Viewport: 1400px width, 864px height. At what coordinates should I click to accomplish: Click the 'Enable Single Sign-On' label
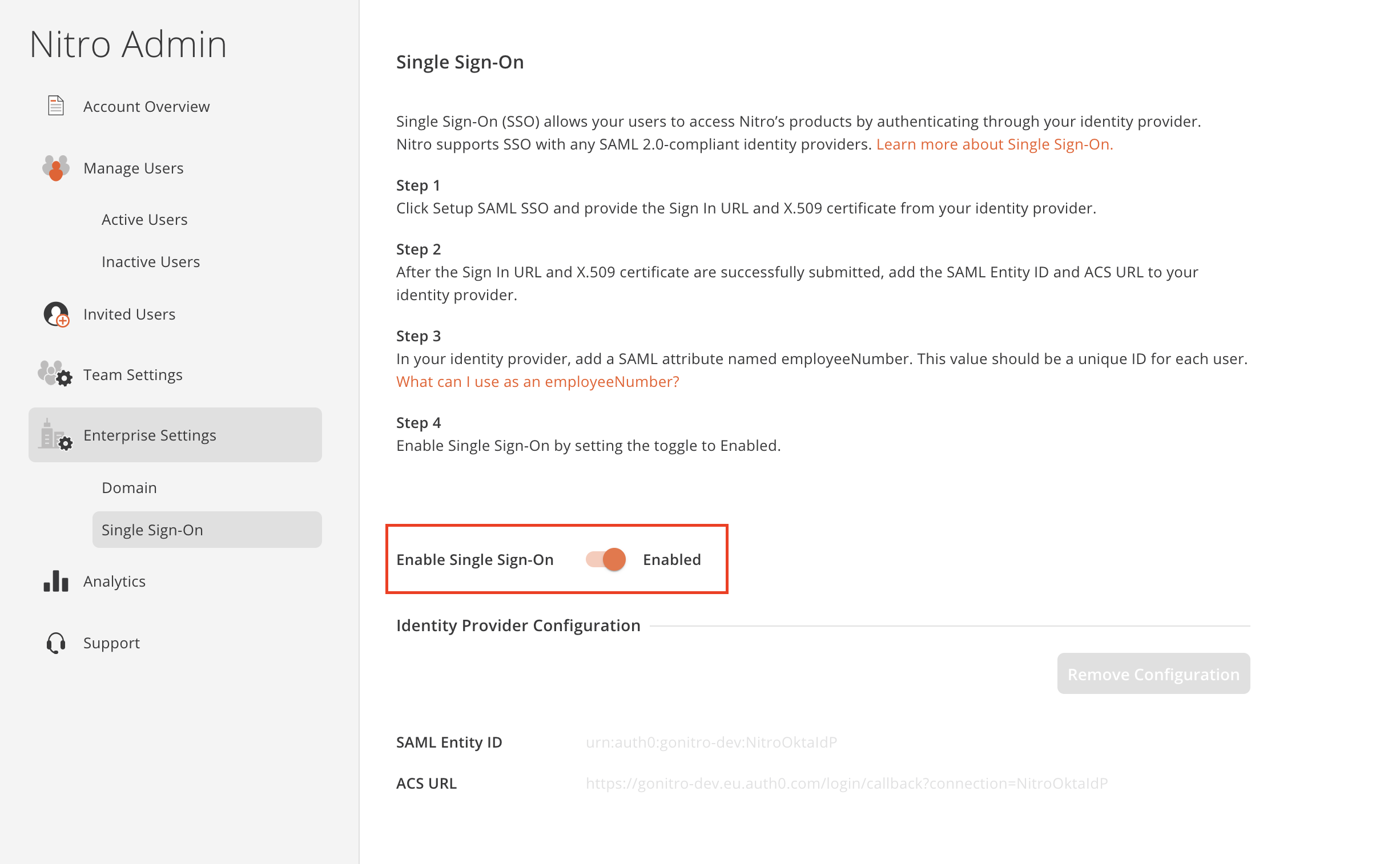click(474, 559)
